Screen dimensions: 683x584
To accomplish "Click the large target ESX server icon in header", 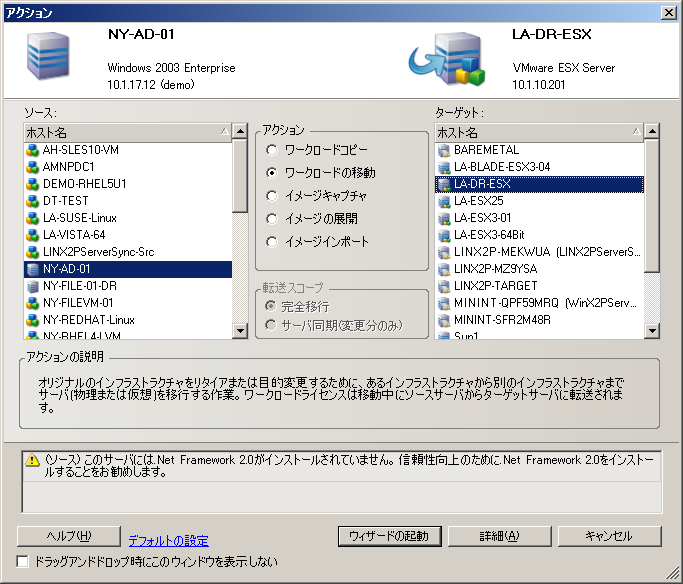I will click(x=447, y=58).
